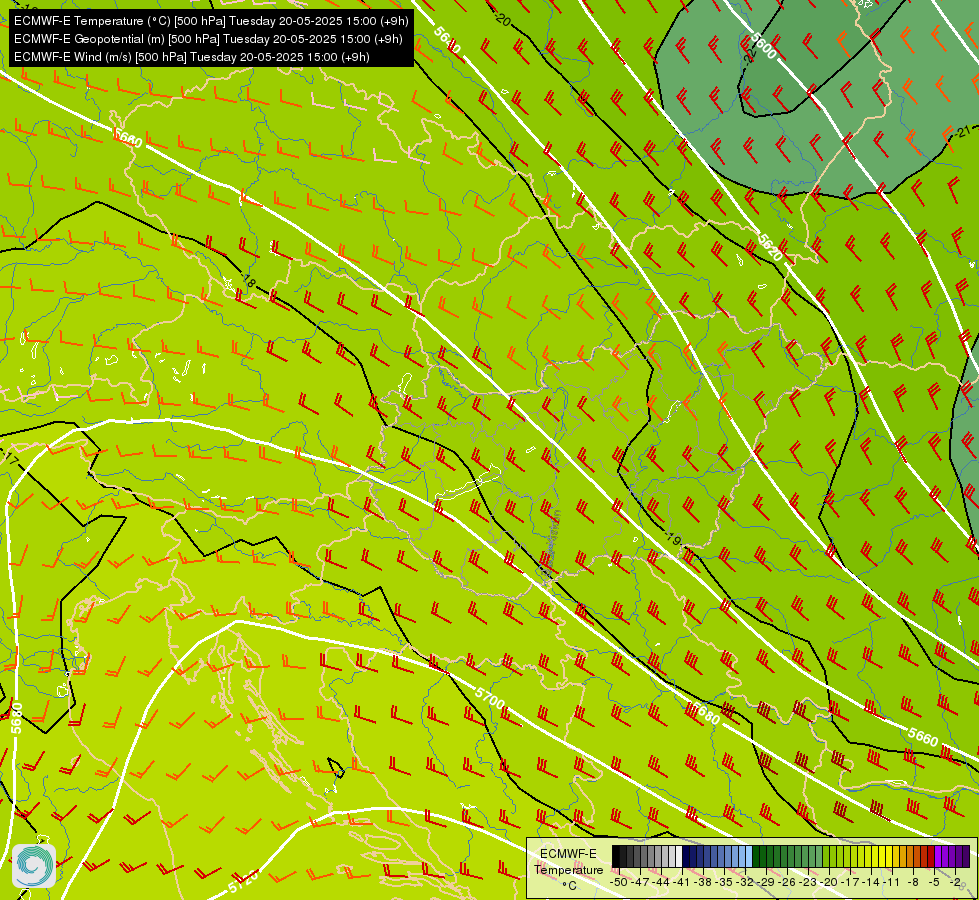Click the 5640 geopotential contour label
The height and width of the screenshot is (900, 979).
pyautogui.click(x=447, y=41)
